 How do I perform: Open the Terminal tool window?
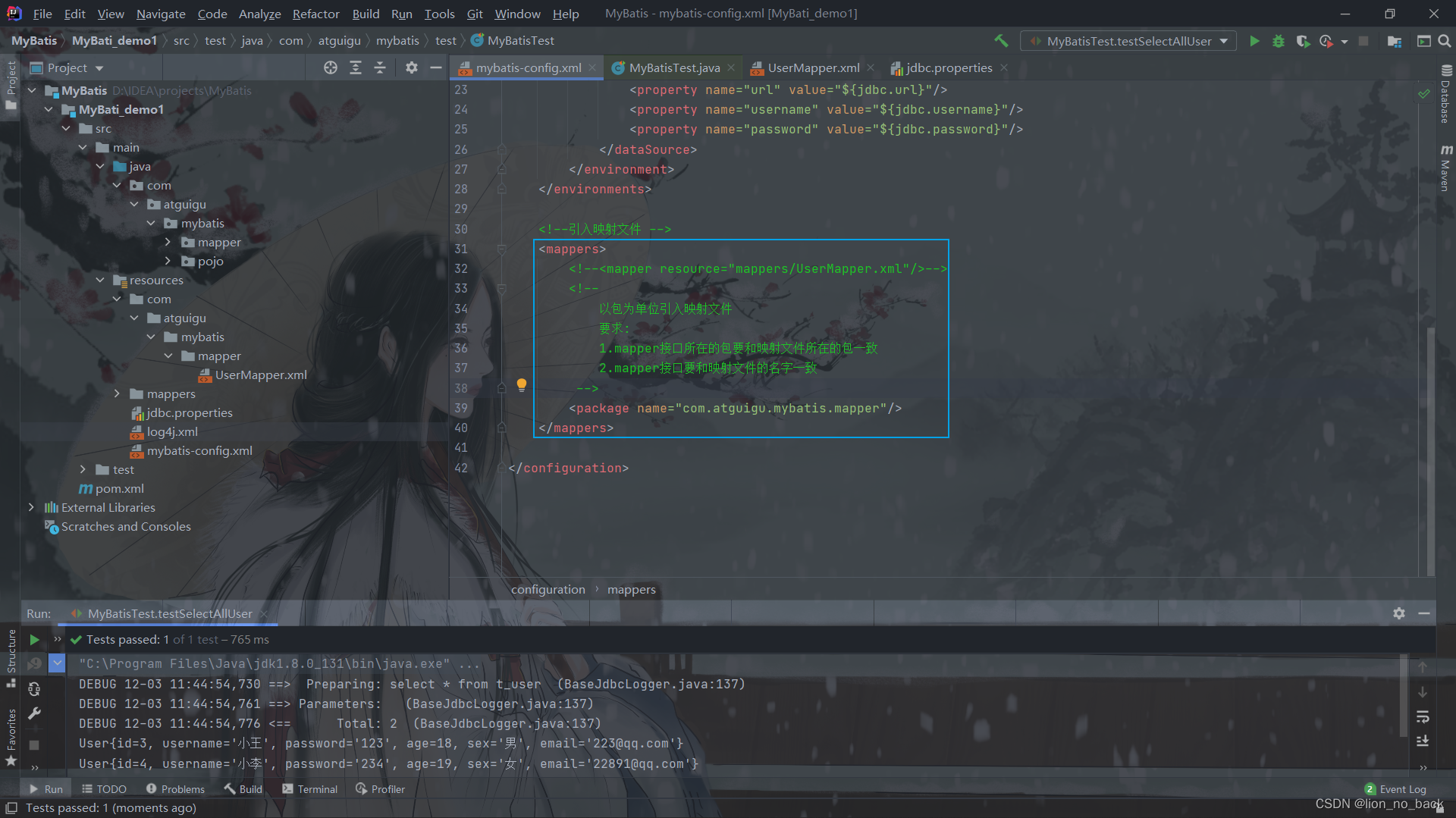pyautogui.click(x=309, y=789)
